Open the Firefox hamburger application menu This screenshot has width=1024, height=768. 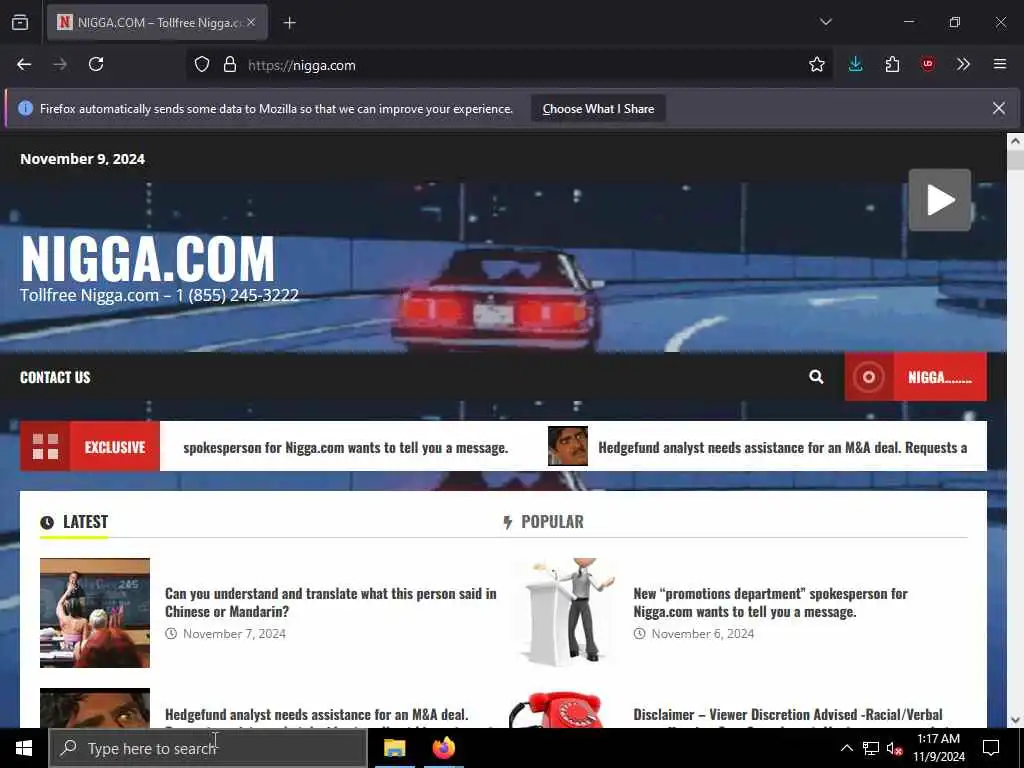1000,64
